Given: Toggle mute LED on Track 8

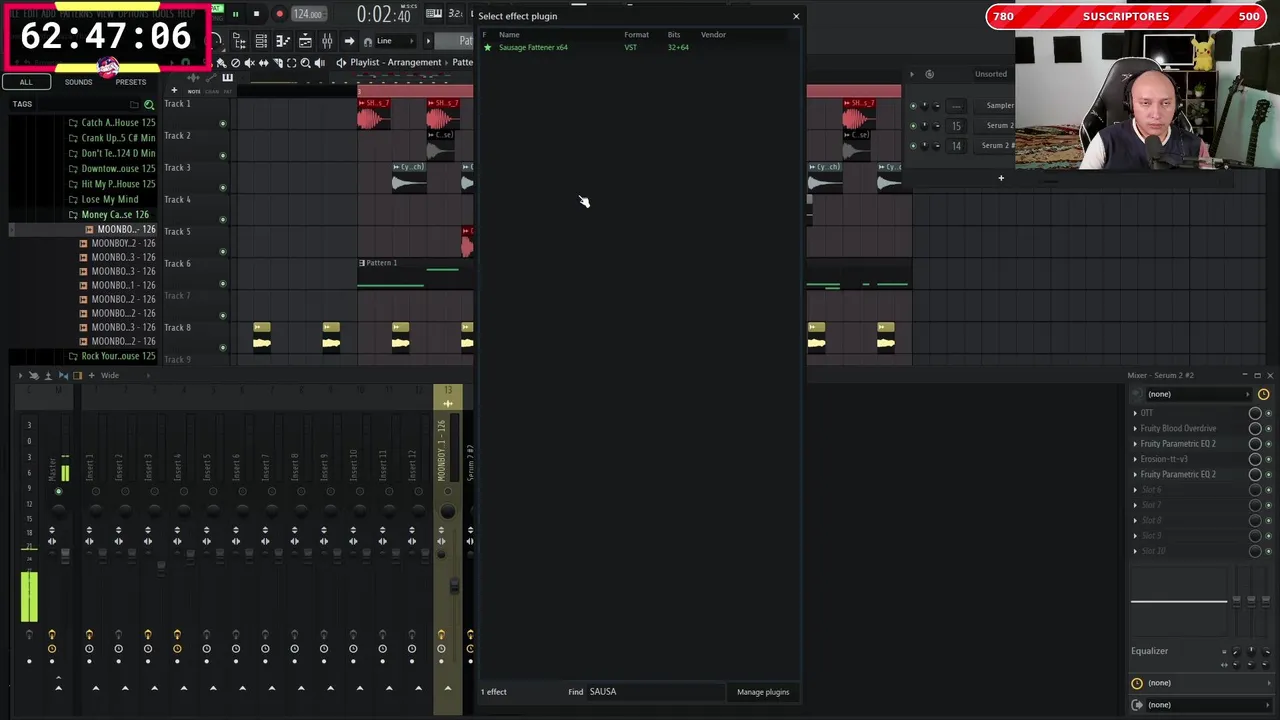Looking at the screenshot, I should point(223,347).
